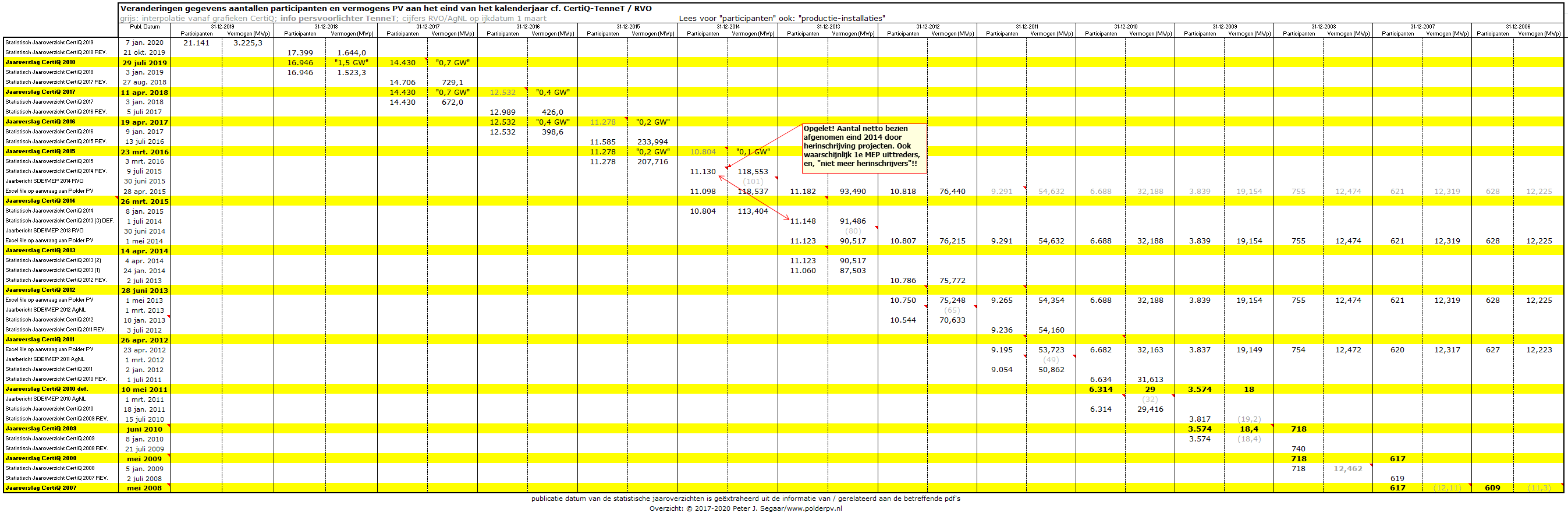Click the date cell '7 jan. 2020'

(x=144, y=43)
